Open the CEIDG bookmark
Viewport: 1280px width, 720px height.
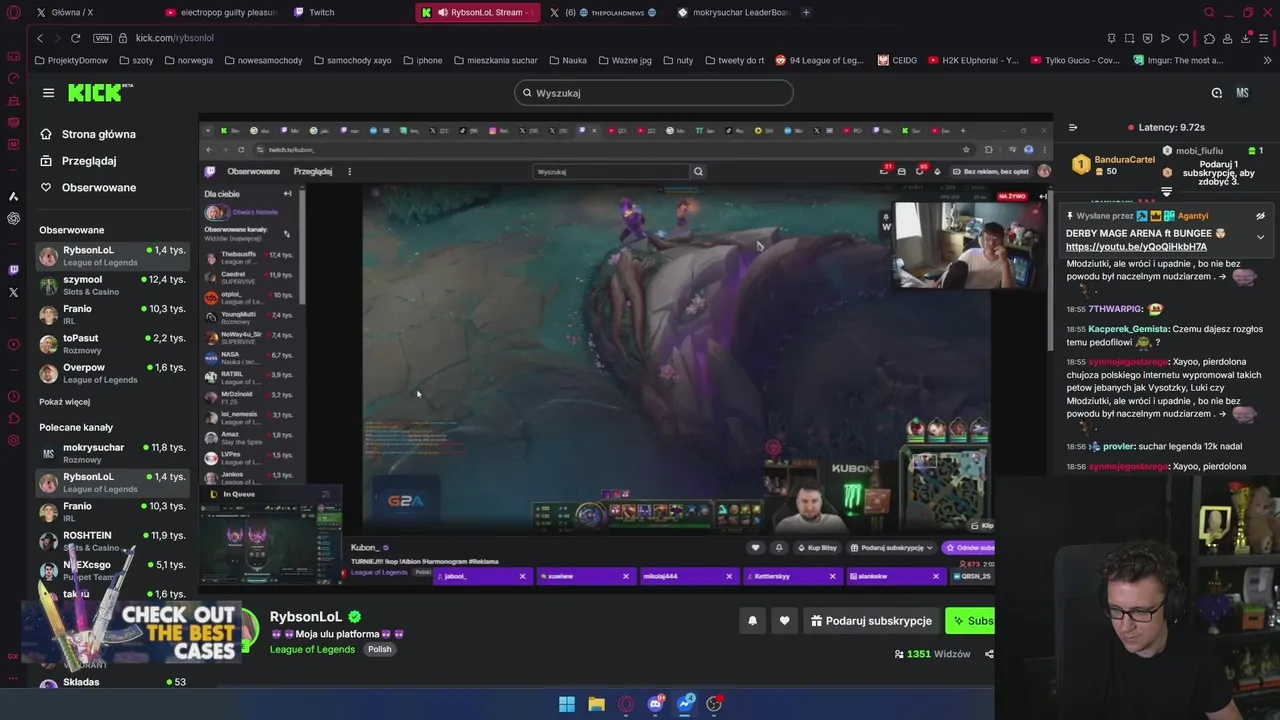point(897,60)
